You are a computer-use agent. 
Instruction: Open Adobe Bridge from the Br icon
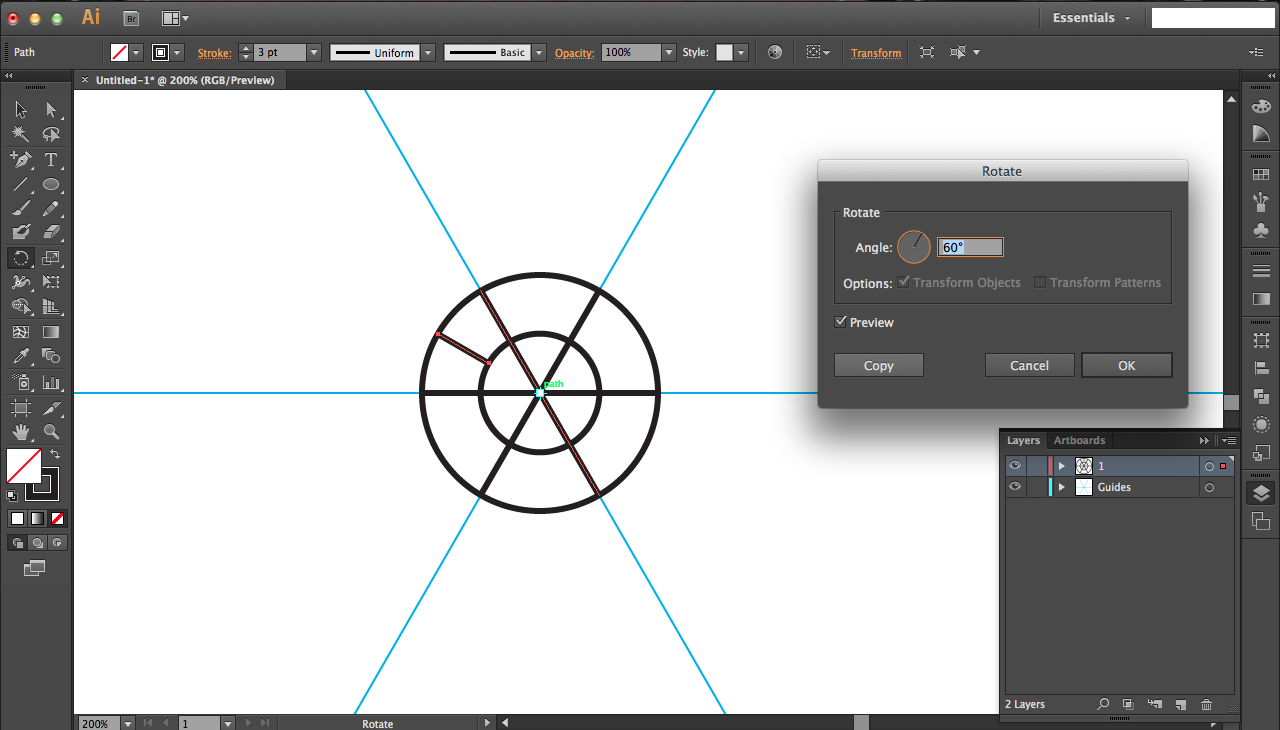point(131,18)
